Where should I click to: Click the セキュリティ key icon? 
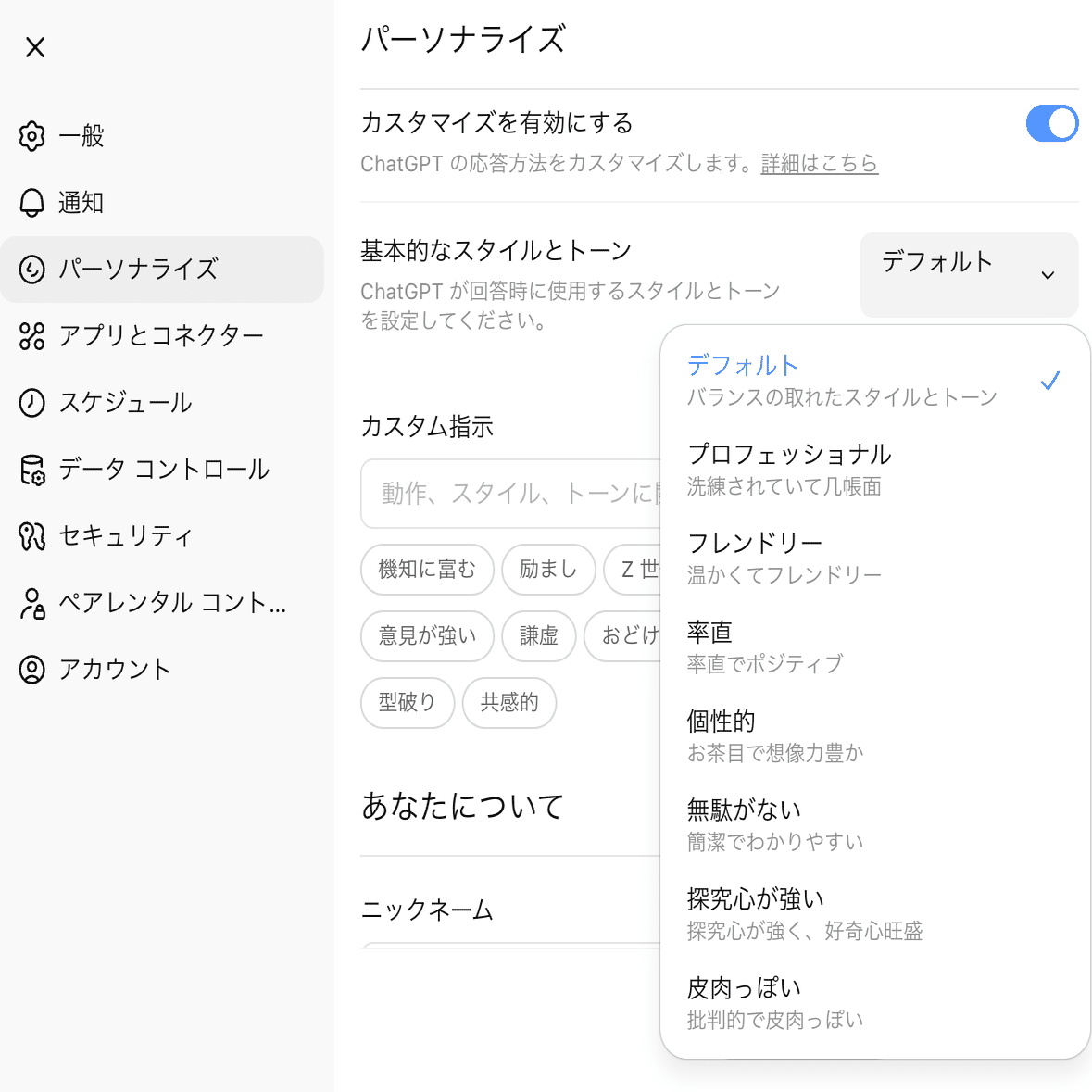(x=32, y=536)
